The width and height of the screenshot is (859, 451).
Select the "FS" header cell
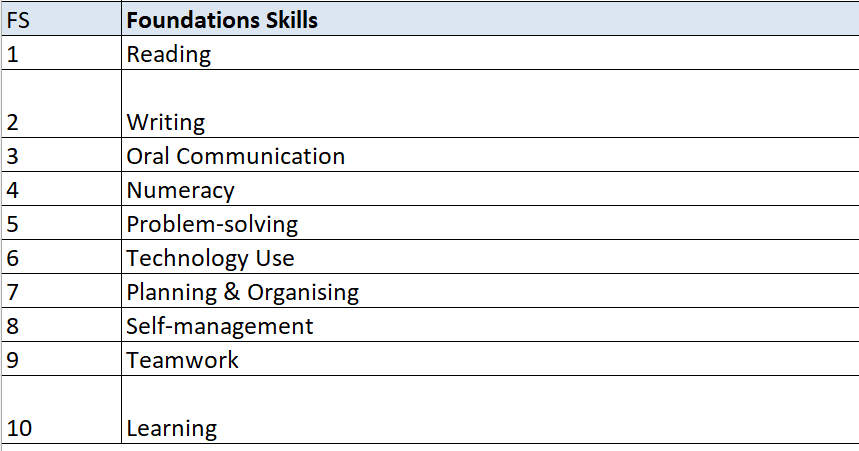pos(60,20)
